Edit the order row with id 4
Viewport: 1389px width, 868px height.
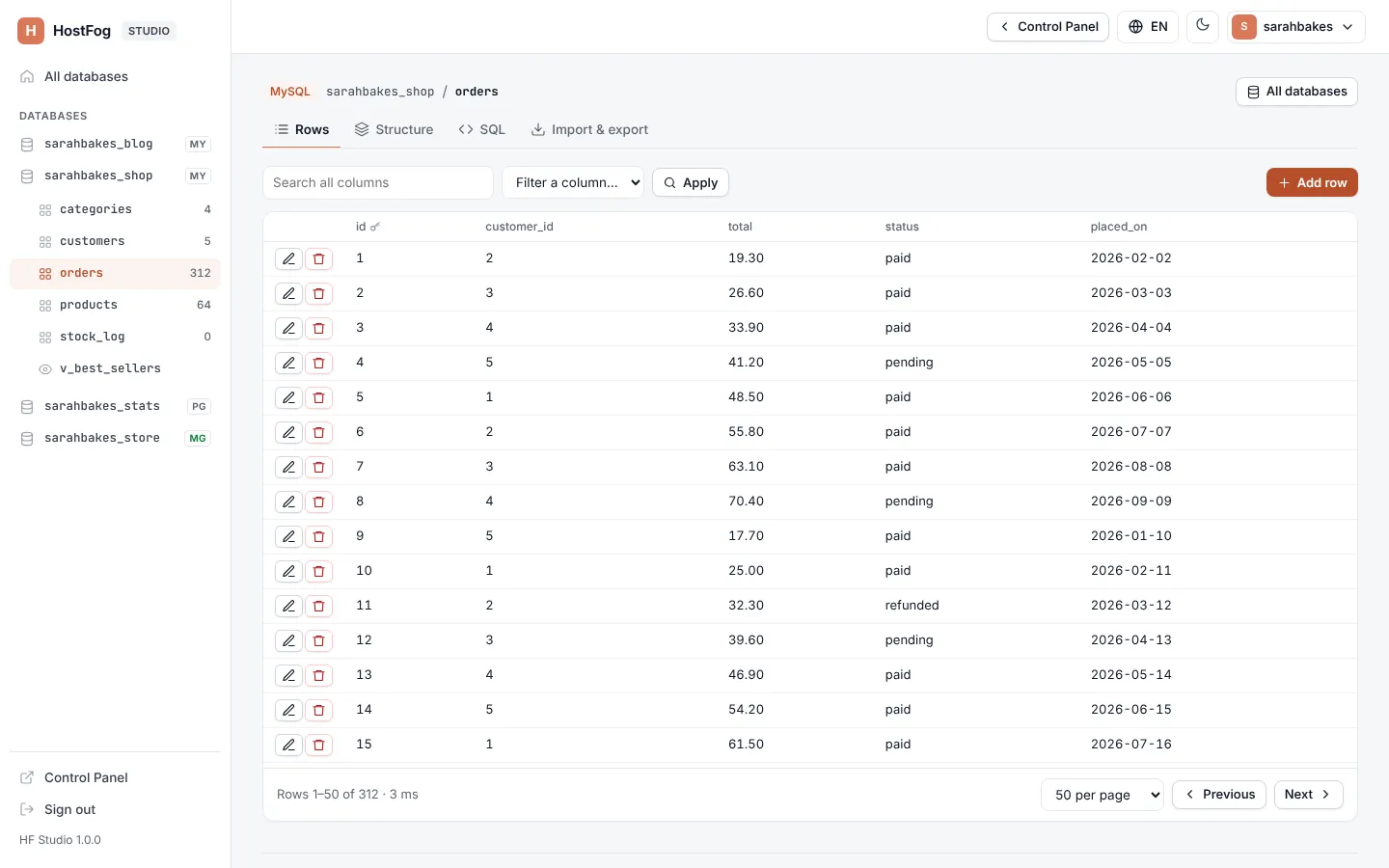288,363
